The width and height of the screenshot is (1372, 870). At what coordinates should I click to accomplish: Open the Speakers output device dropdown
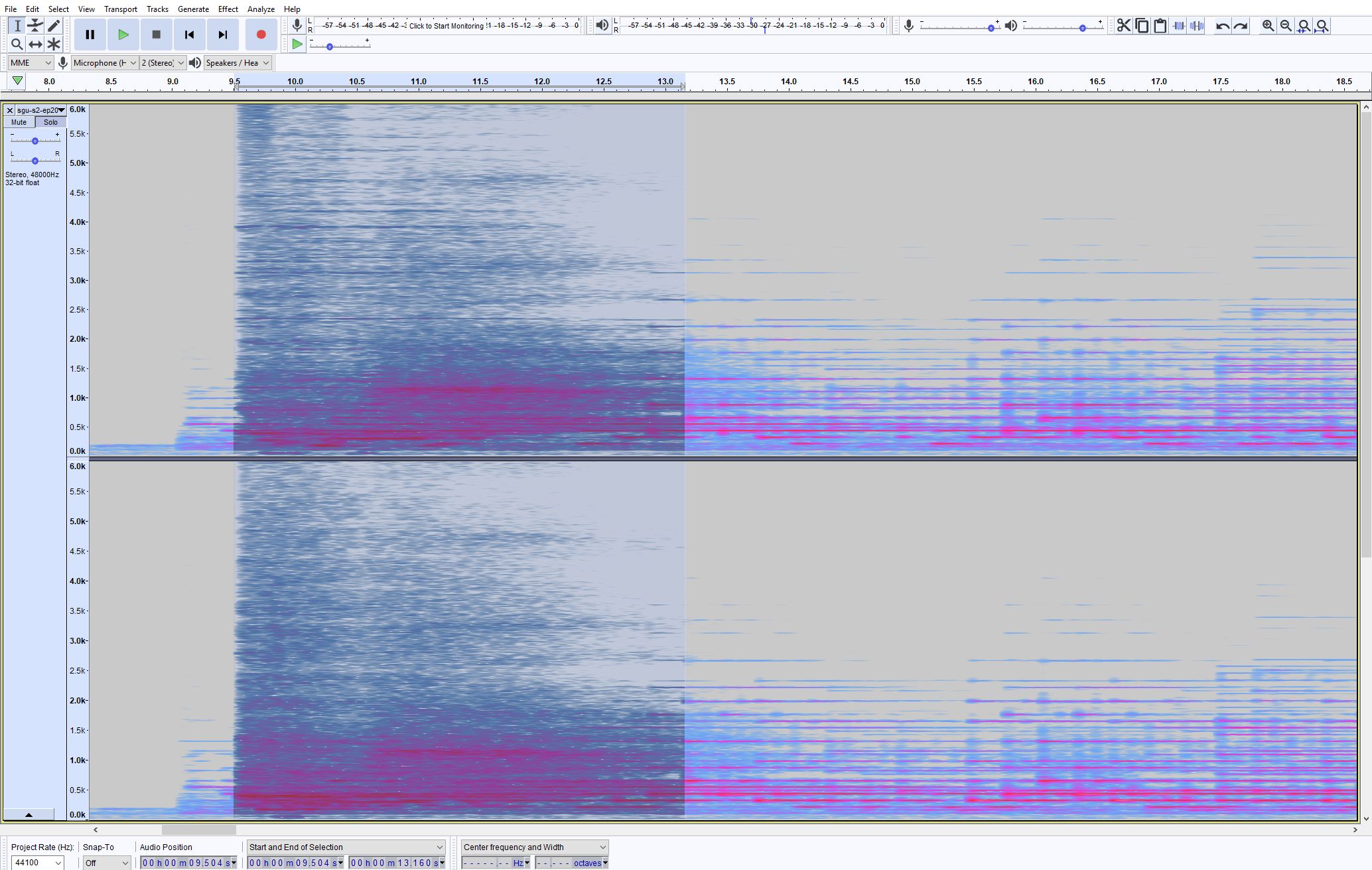[238, 62]
